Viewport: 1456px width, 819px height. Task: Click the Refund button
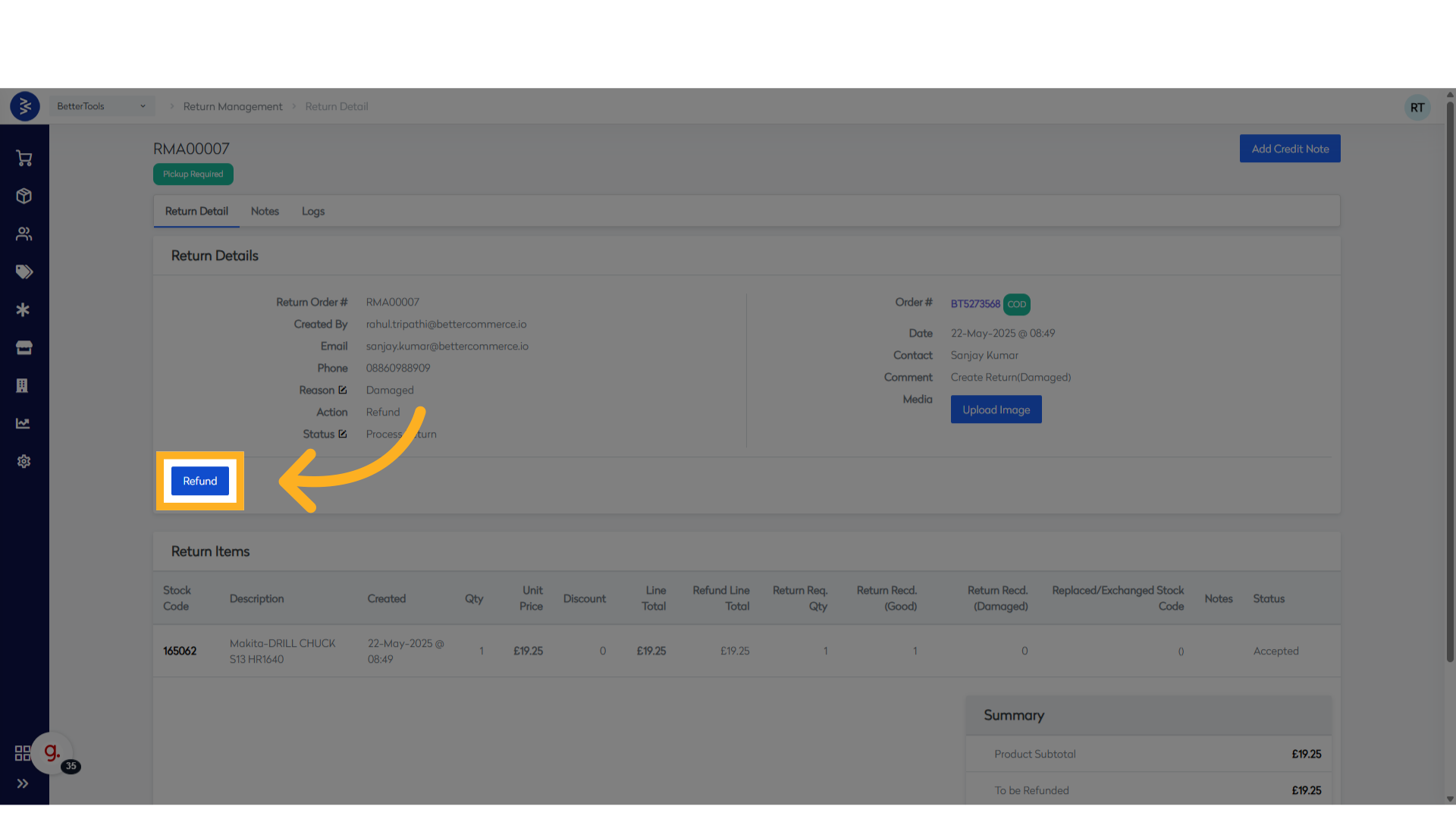(x=200, y=481)
